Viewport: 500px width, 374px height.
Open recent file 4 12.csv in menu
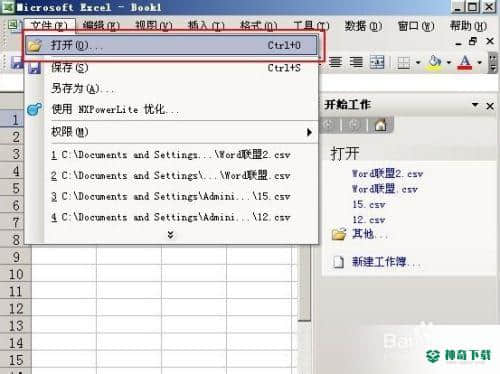click(x=171, y=217)
